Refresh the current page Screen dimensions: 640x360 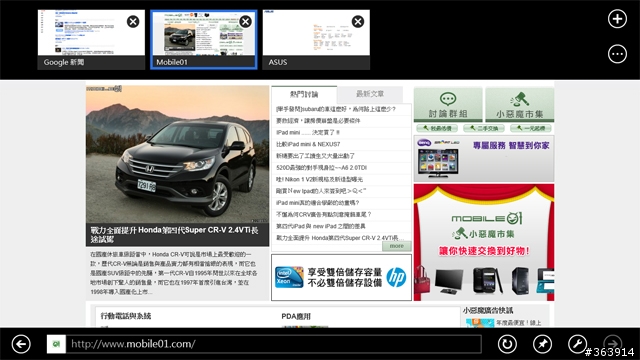(x=507, y=344)
